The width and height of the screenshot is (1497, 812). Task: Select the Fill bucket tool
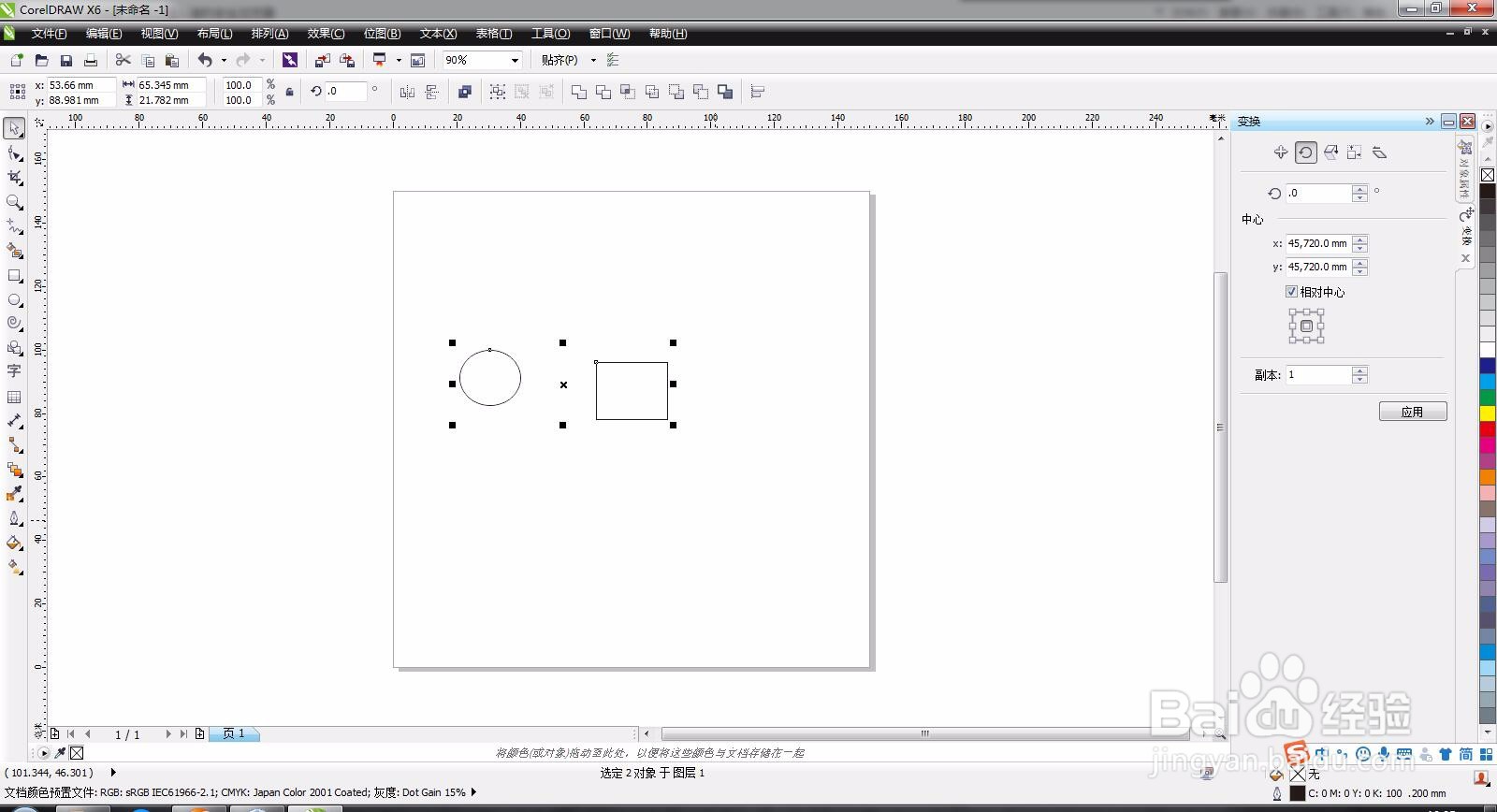(14, 543)
